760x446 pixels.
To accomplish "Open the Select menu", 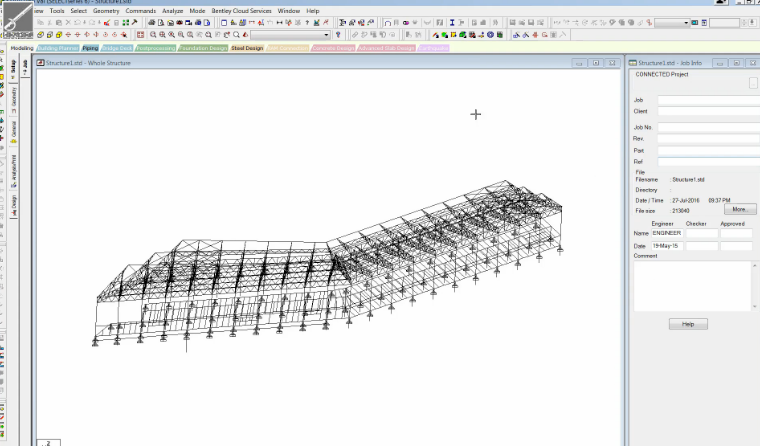I will tap(79, 11).
